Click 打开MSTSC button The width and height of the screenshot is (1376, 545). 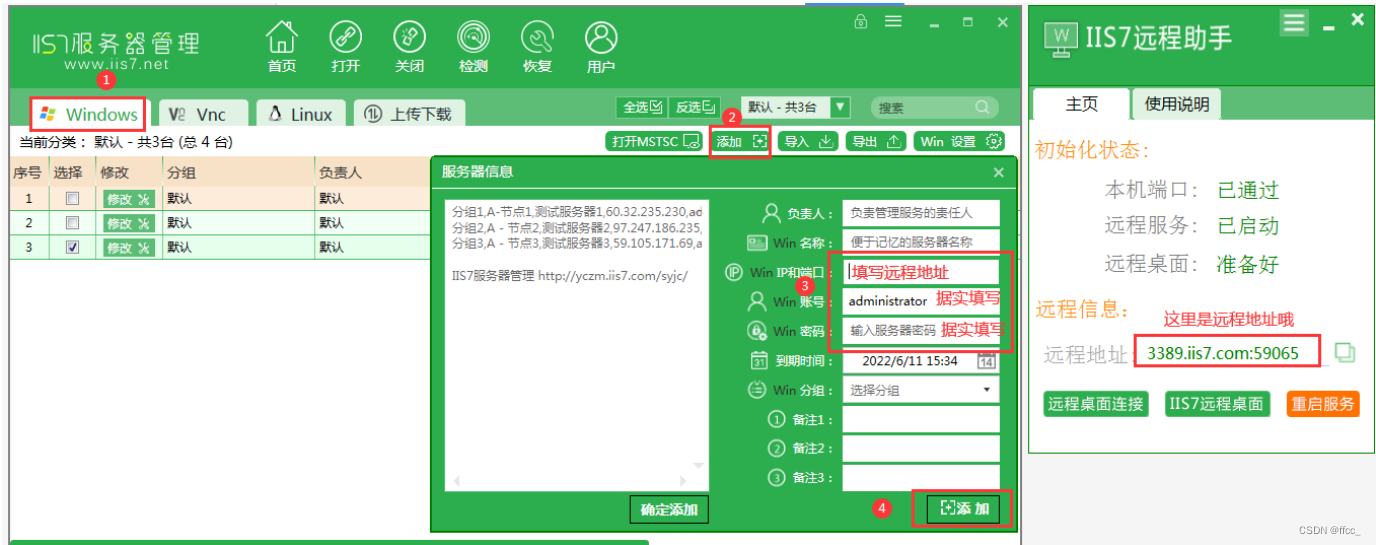(655, 141)
